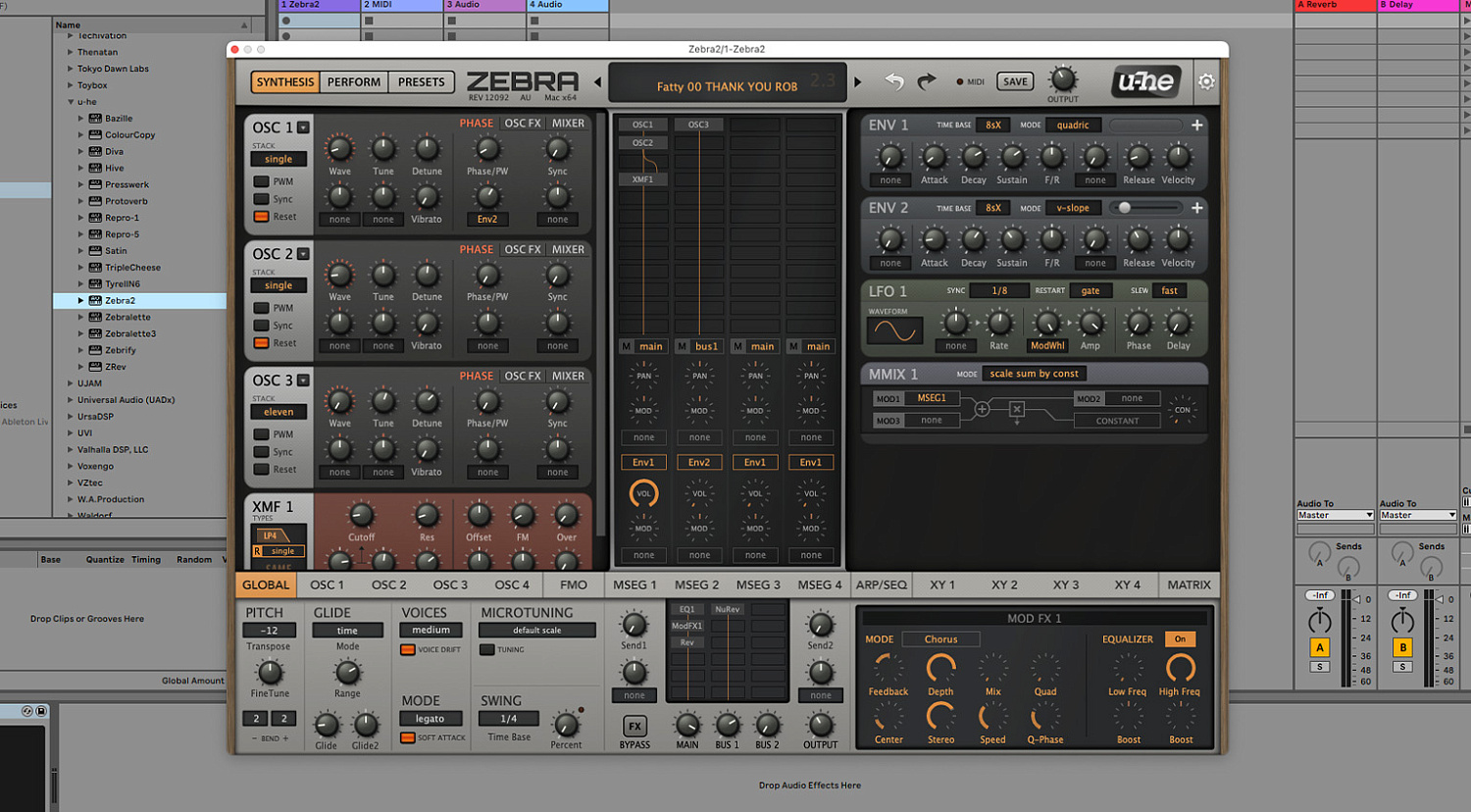This screenshot has width=1471, height=812.
Task: Click the 'bus1' channel output label
Action: pos(707,346)
